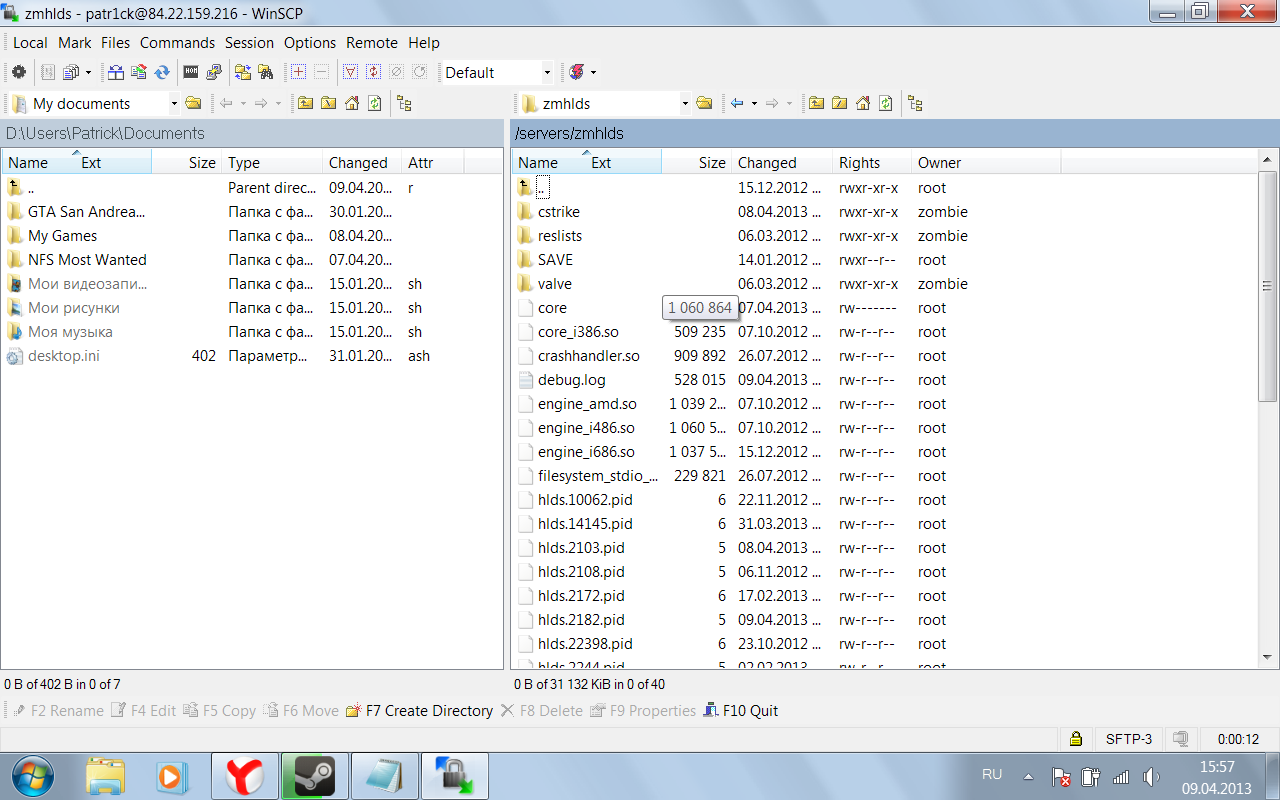
Task: Click the red plus Select Files icon
Action: [x=298, y=72]
